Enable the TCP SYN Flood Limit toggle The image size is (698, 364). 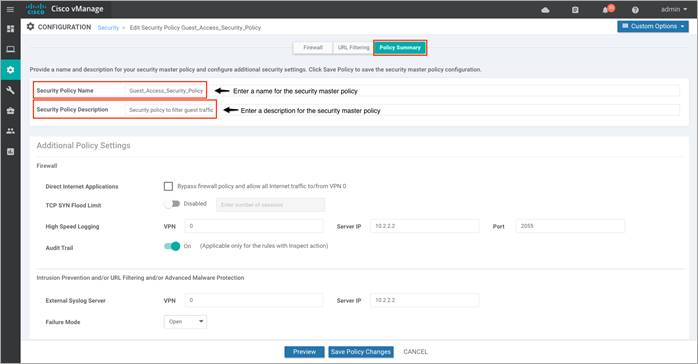click(172, 204)
